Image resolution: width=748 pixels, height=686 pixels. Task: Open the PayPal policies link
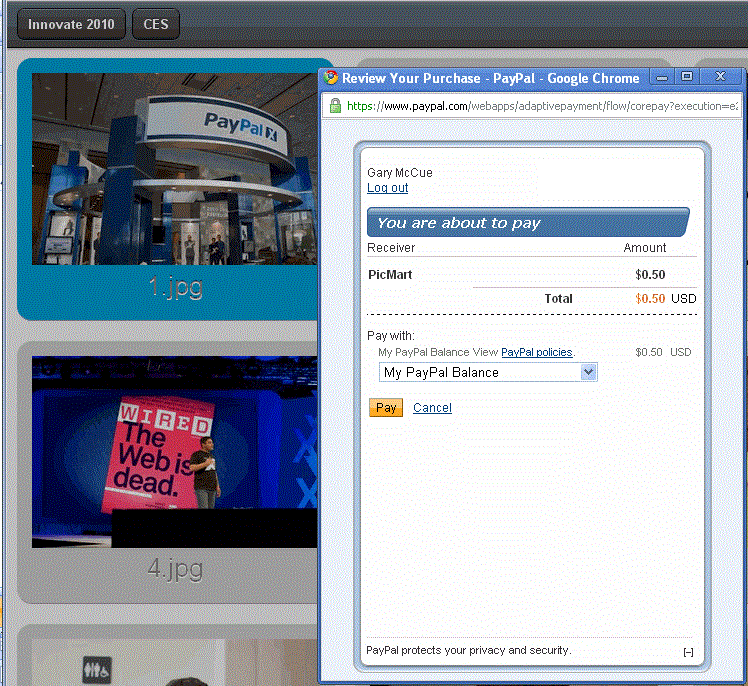(x=537, y=352)
